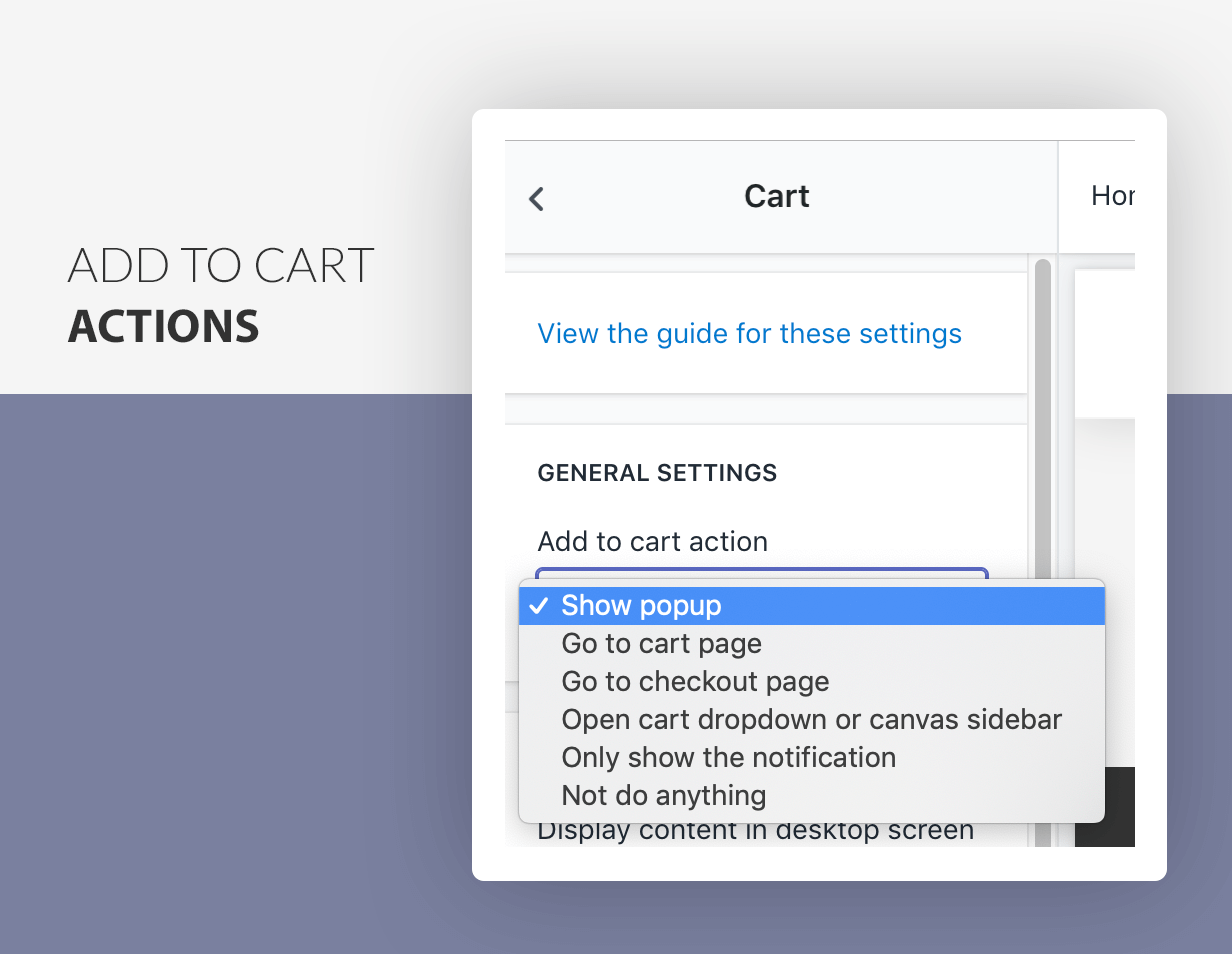Click the checkmark icon next to Show popup

click(x=539, y=606)
